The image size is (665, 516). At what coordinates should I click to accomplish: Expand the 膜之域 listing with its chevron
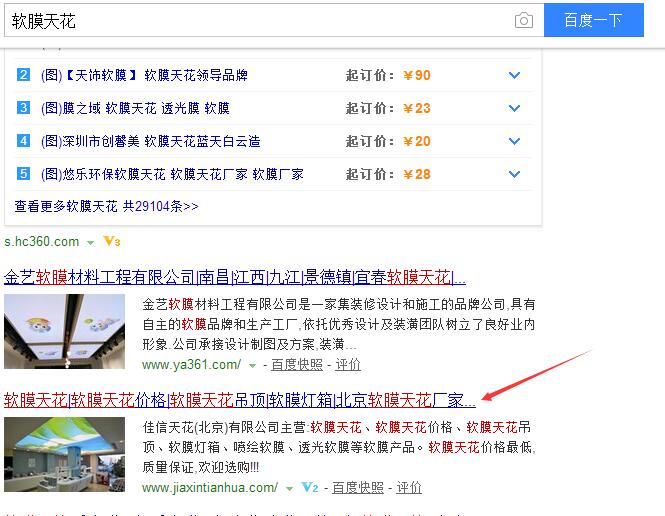pyautogui.click(x=514, y=108)
